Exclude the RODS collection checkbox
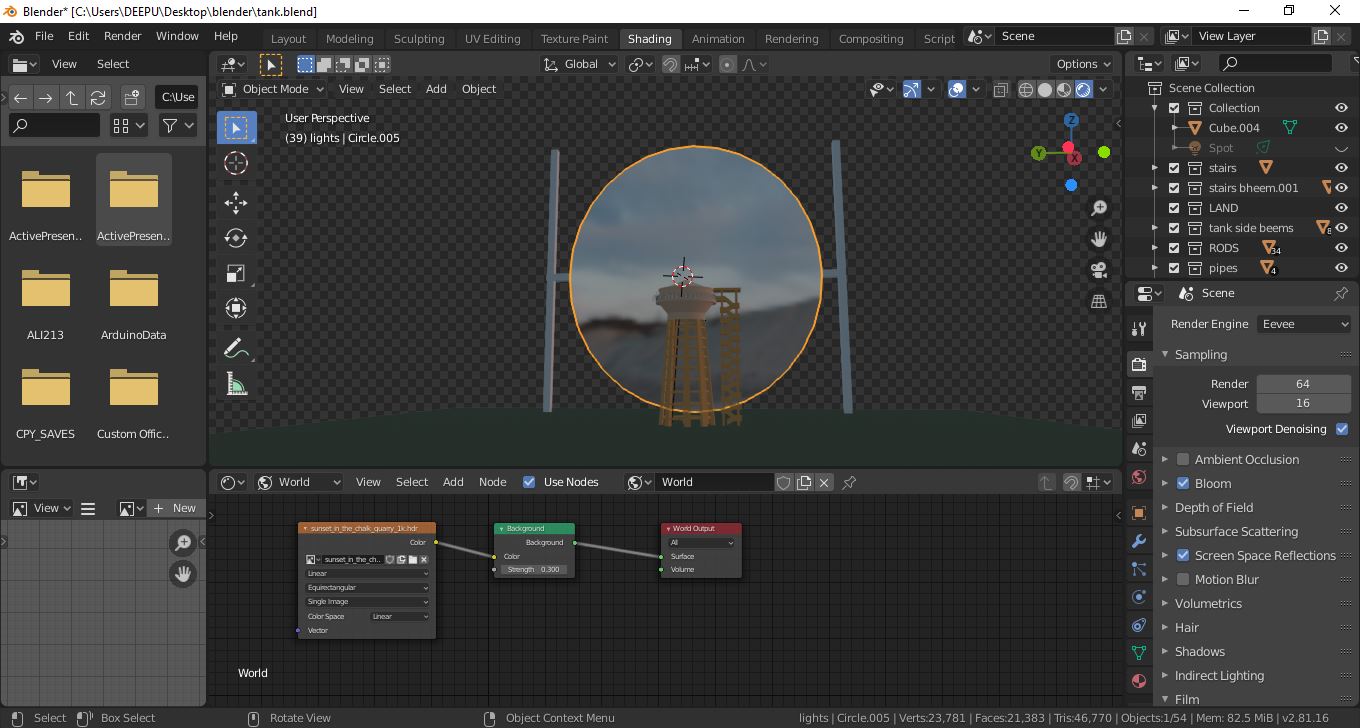Viewport: 1360px width, 728px height. pos(1174,248)
